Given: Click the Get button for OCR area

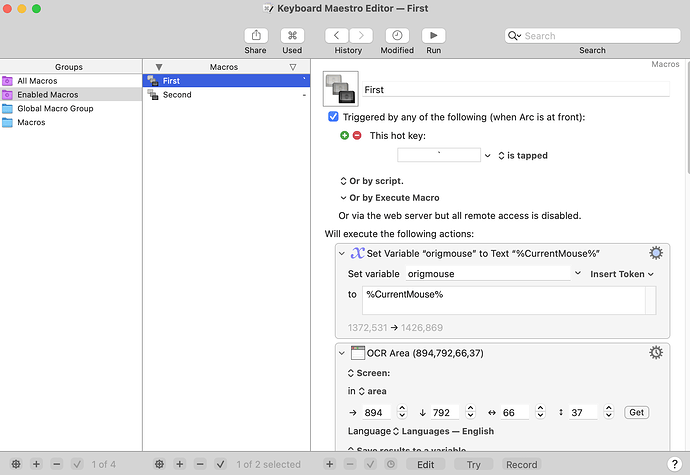Looking at the screenshot, I should (636, 412).
